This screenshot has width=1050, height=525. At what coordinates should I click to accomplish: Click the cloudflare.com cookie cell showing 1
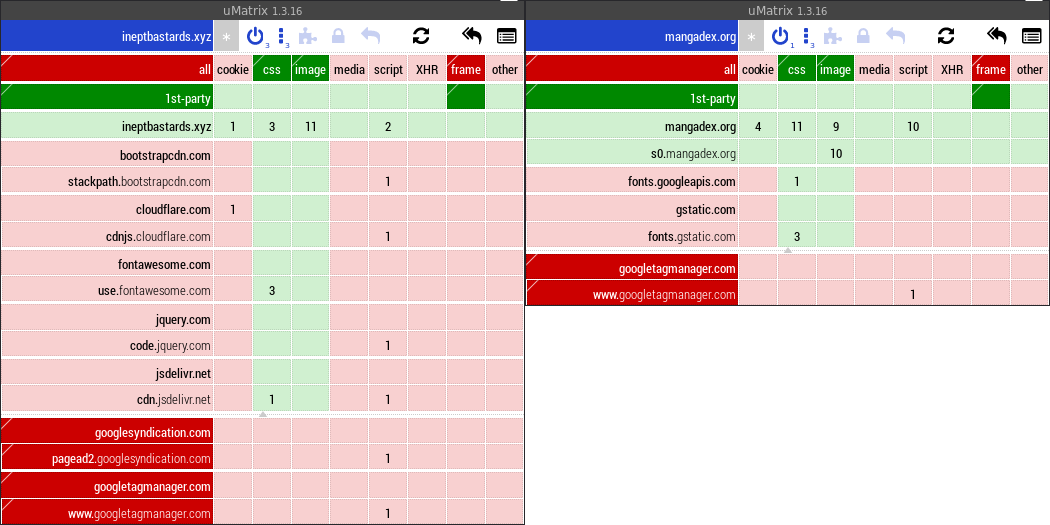coord(233,210)
